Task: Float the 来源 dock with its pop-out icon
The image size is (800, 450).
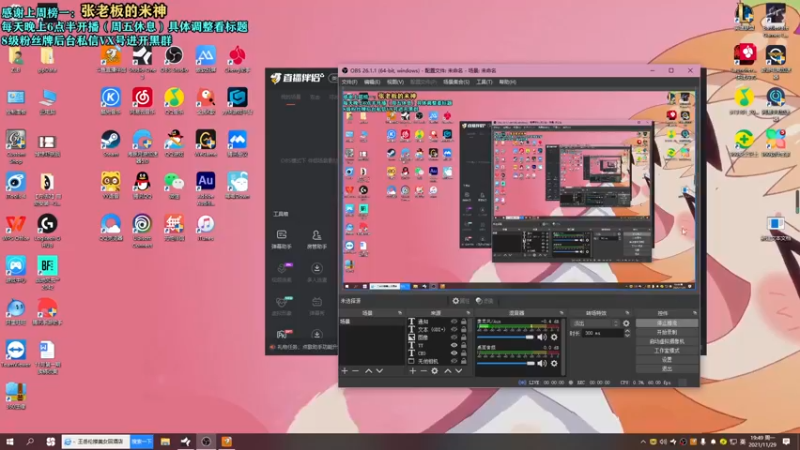Action: point(468,313)
